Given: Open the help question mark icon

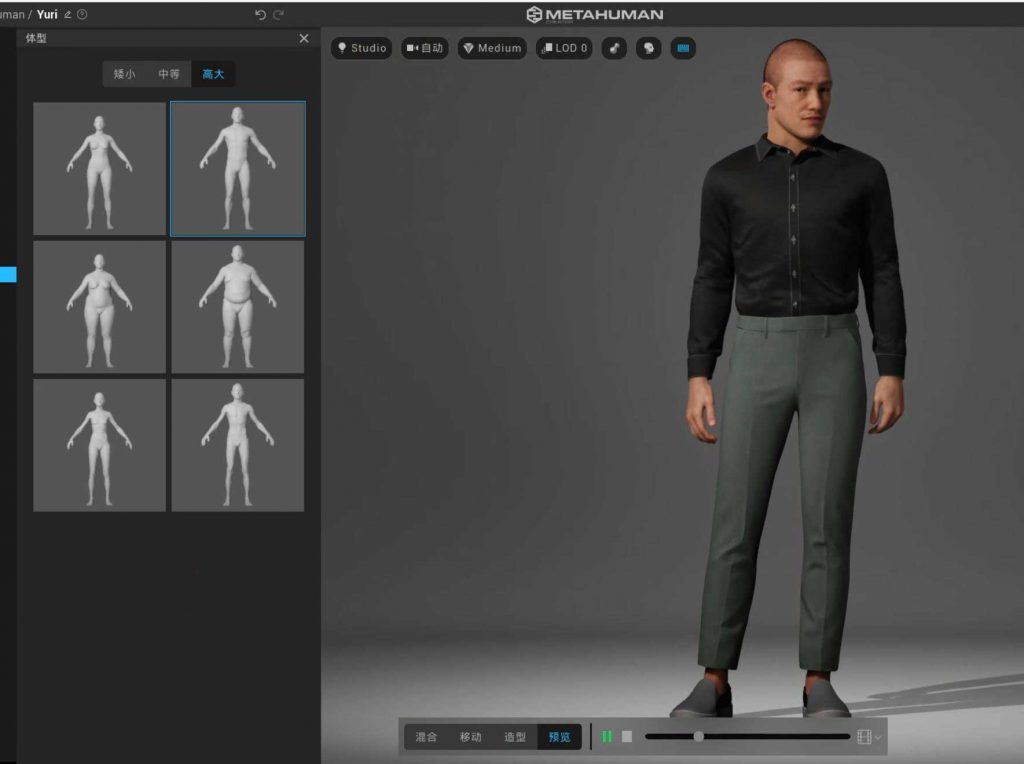Looking at the screenshot, I should coord(82,14).
